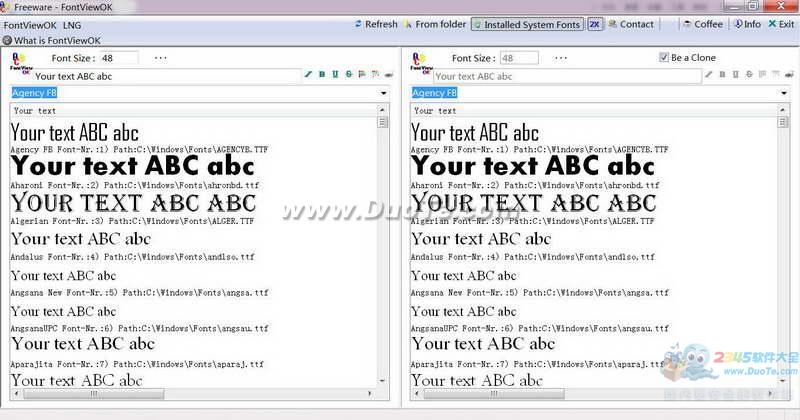Click Exit in the toolbar

(781, 24)
